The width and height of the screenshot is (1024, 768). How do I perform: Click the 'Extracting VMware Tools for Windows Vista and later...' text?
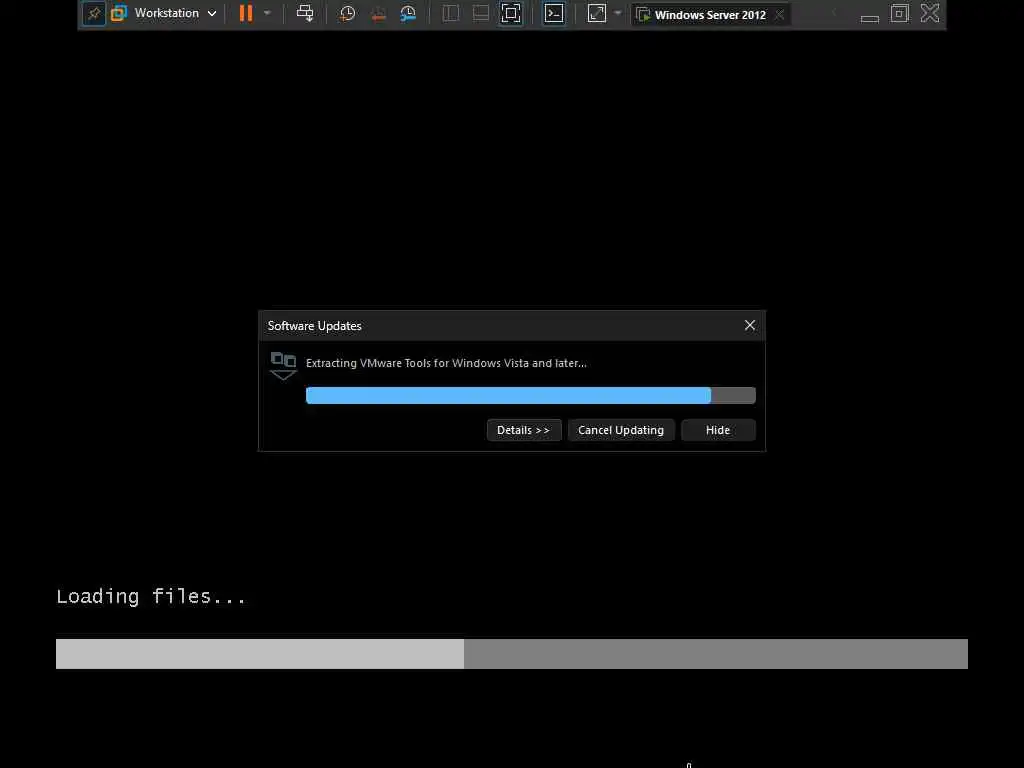(446, 363)
